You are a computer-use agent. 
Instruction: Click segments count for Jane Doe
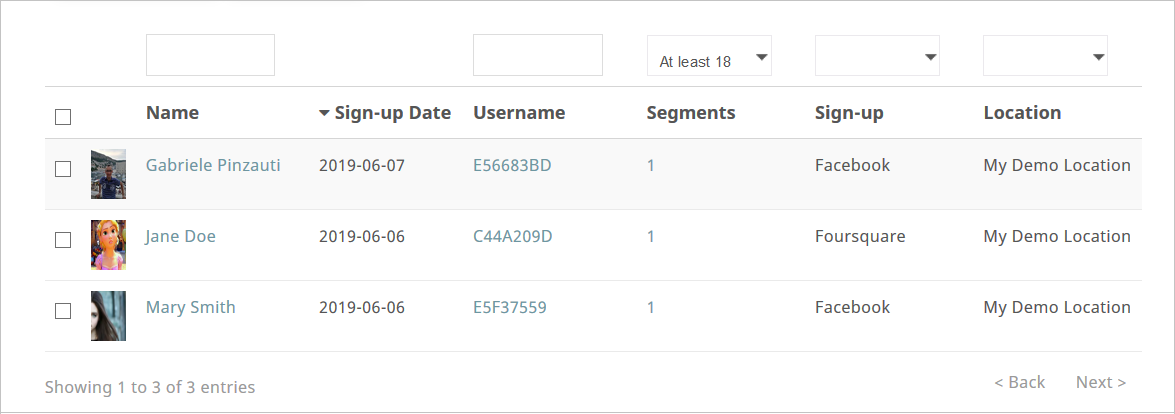[x=650, y=236]
